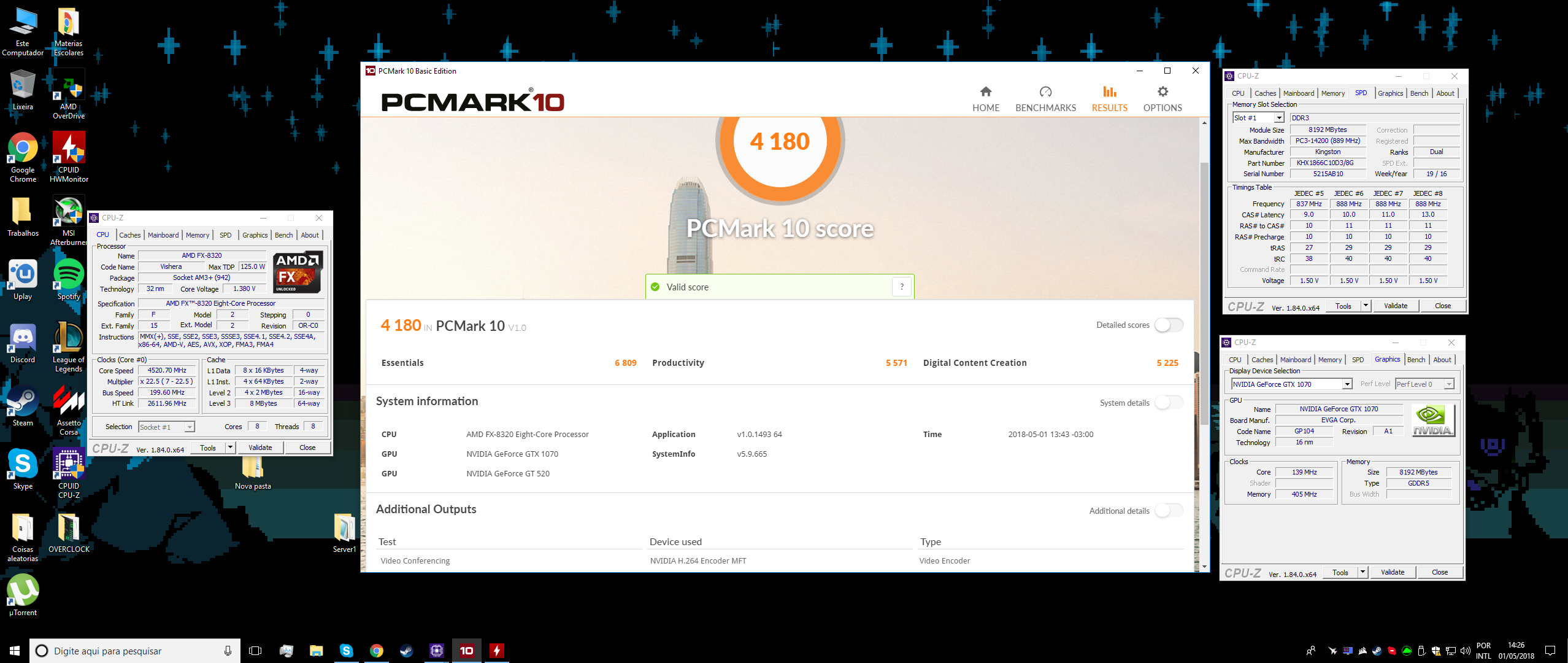Select the OVERCLOCK folder icon
This screenshot has width=1568, height=663.
coord(69,533)
